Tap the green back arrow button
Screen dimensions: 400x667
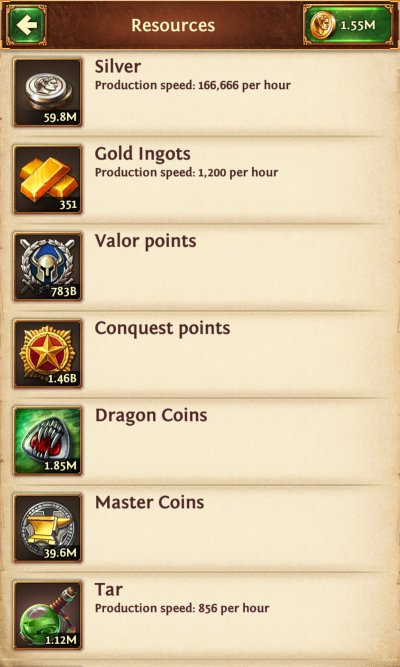[26, 25]
